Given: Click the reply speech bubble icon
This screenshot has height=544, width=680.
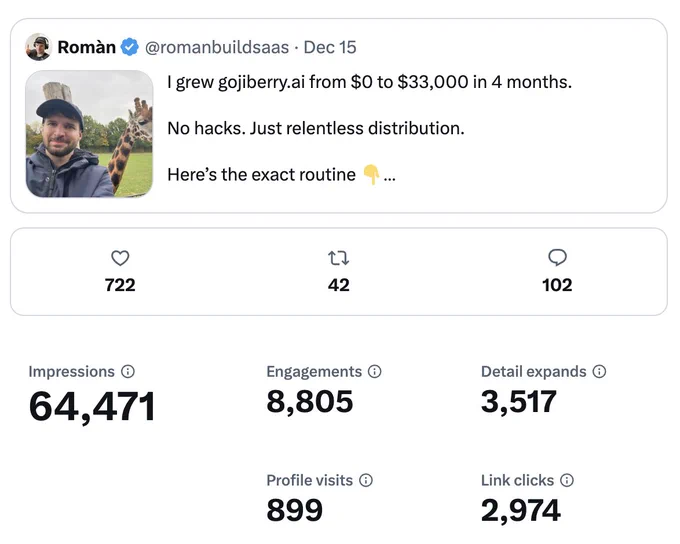Looking at the screenshot, I should tap(557, 258).
